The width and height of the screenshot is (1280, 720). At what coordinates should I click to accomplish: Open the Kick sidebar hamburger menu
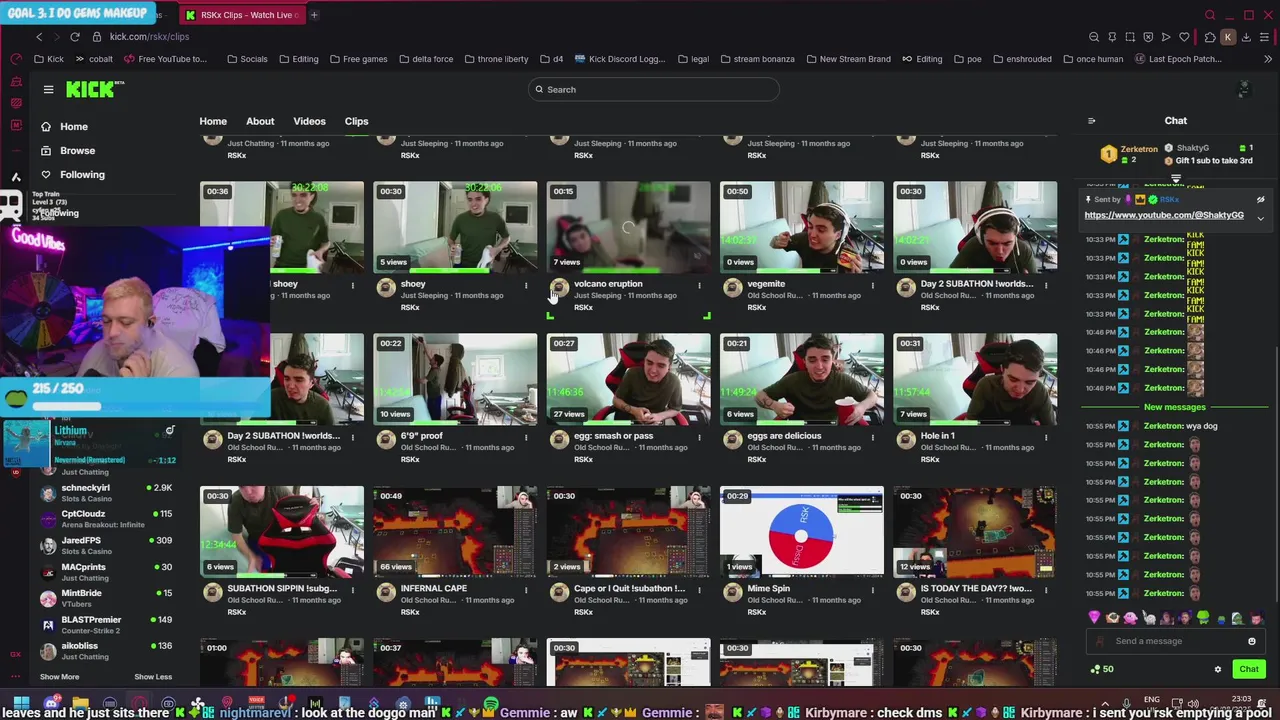48,89
